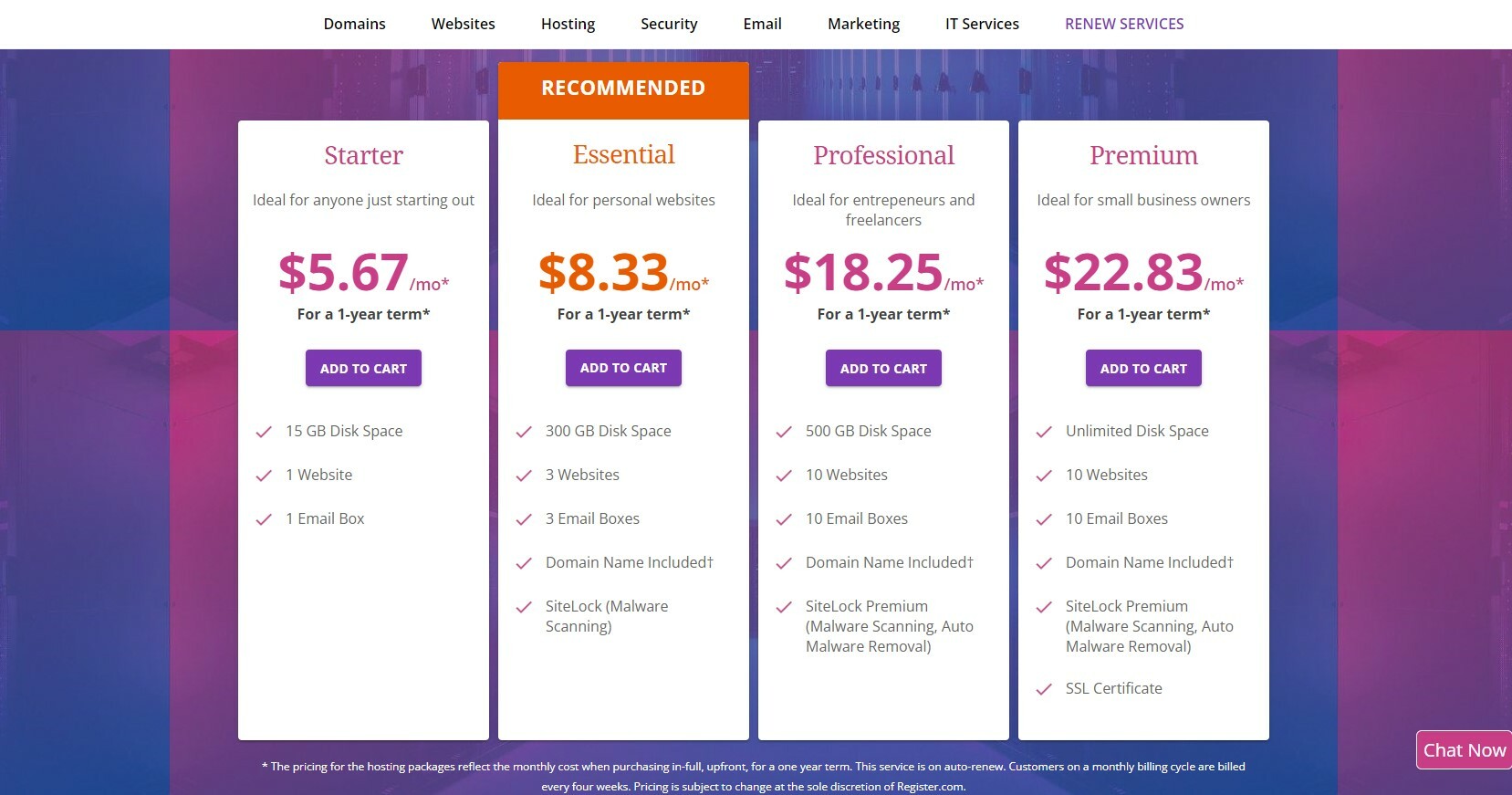Select RENEW SERVICES in the navigation
The image size is (1512, 795).
(x=1124, y=24)
